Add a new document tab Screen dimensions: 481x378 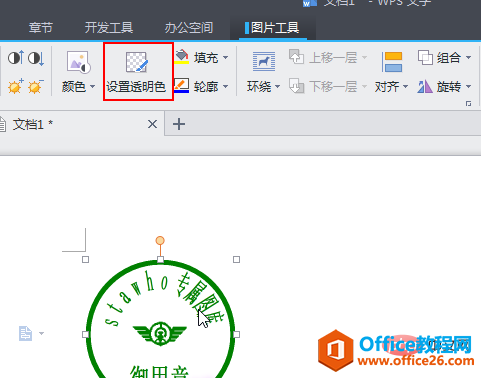(x=179, y=124)
